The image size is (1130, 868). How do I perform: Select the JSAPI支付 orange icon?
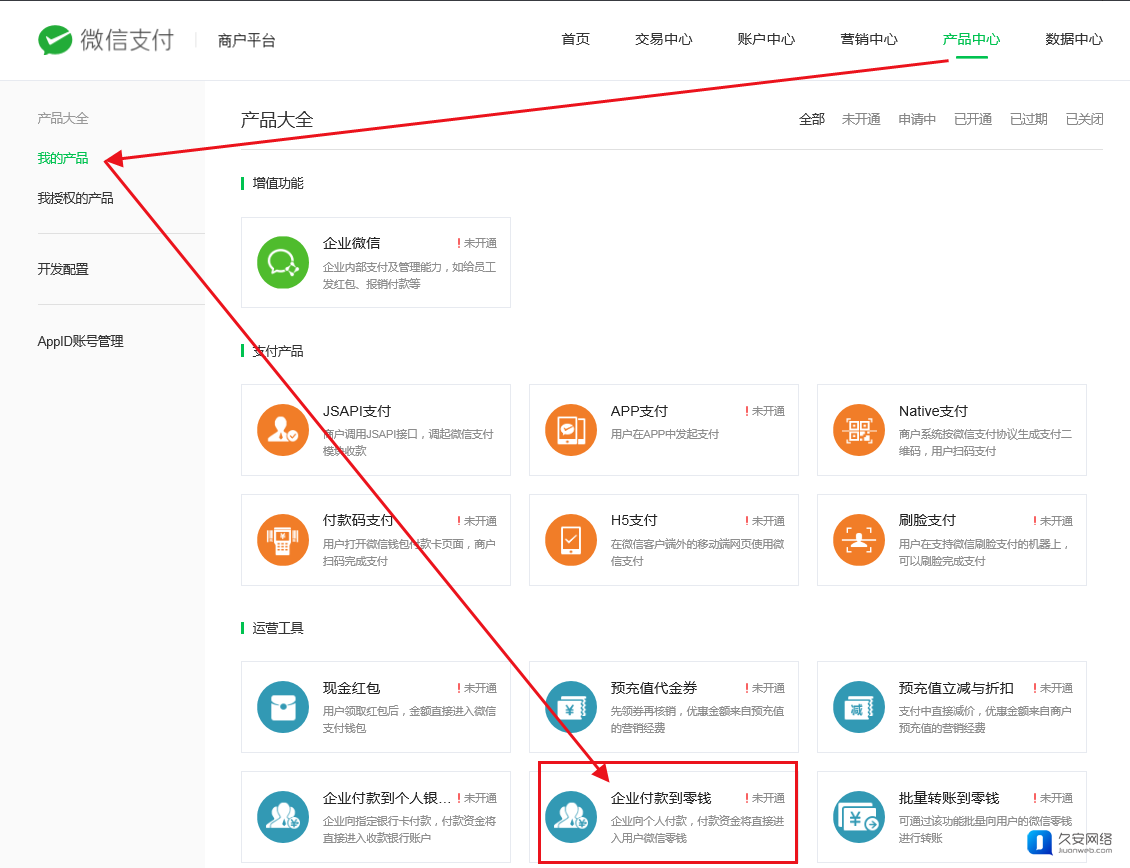click(x=283, y=430)
